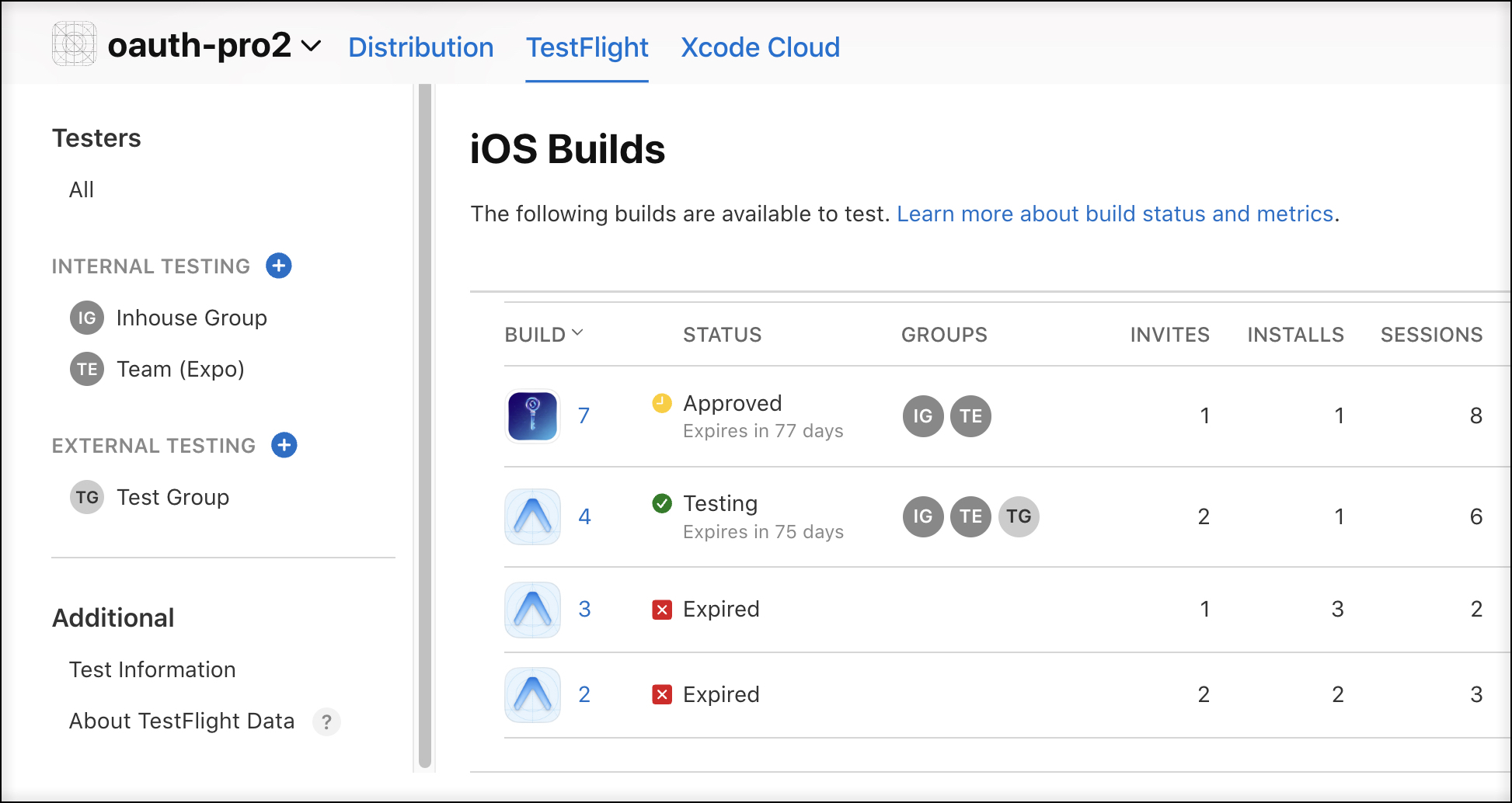Open the key-themed icon for build 7
The height and width of the screenshot is (803, 1512).
pos(531,416)
